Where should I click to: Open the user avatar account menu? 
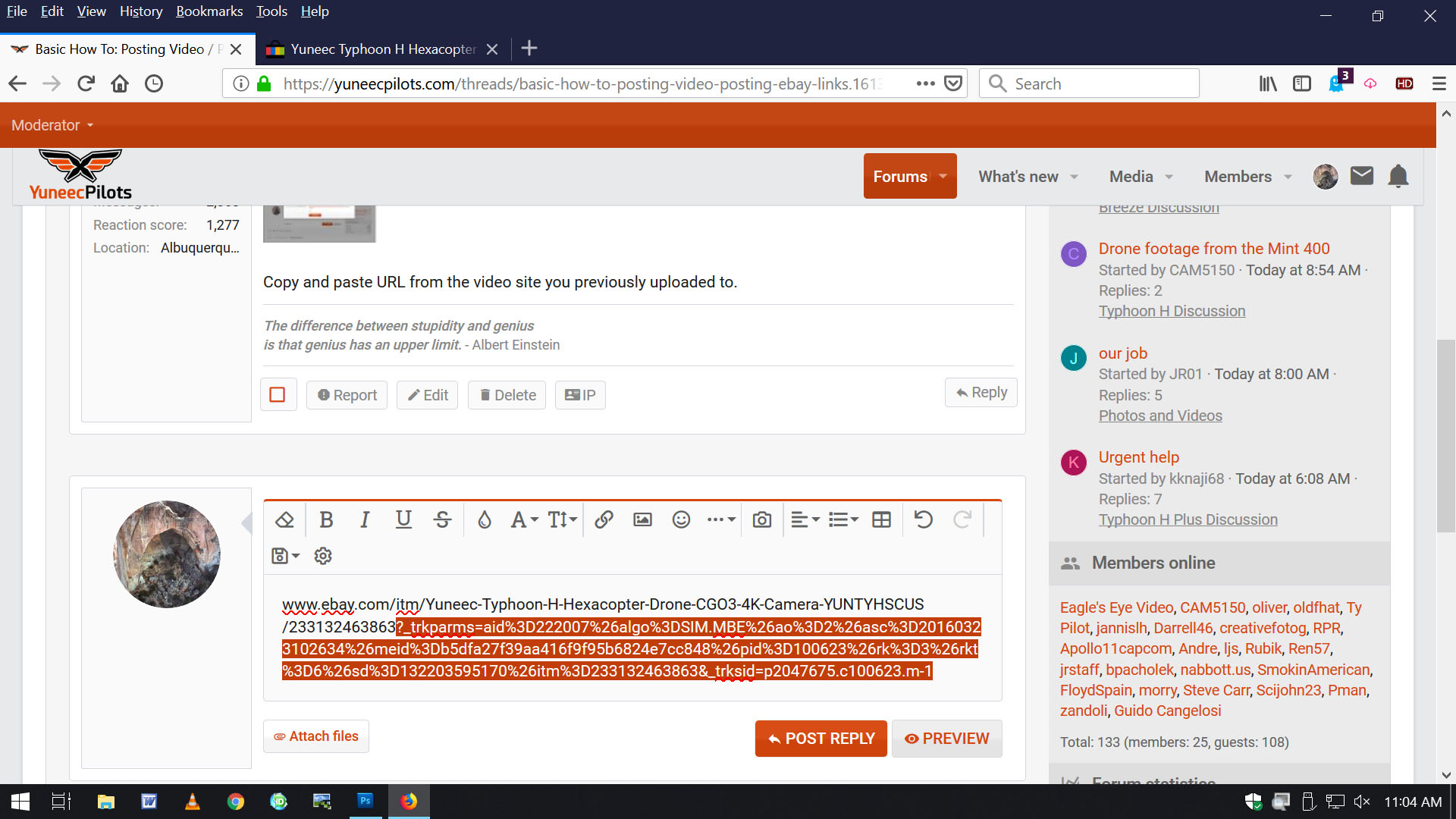click(x=1326, y=177)
